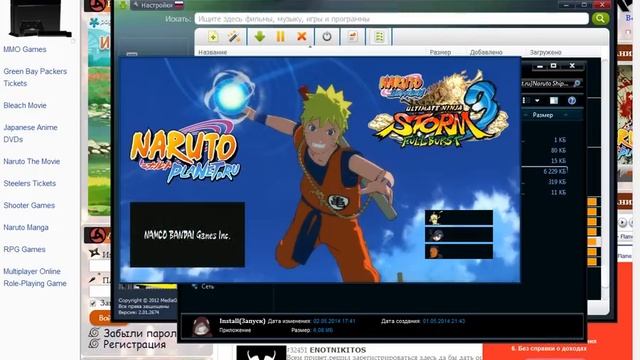Open the MMO Games sidebar link

click(x=25, y=49)
